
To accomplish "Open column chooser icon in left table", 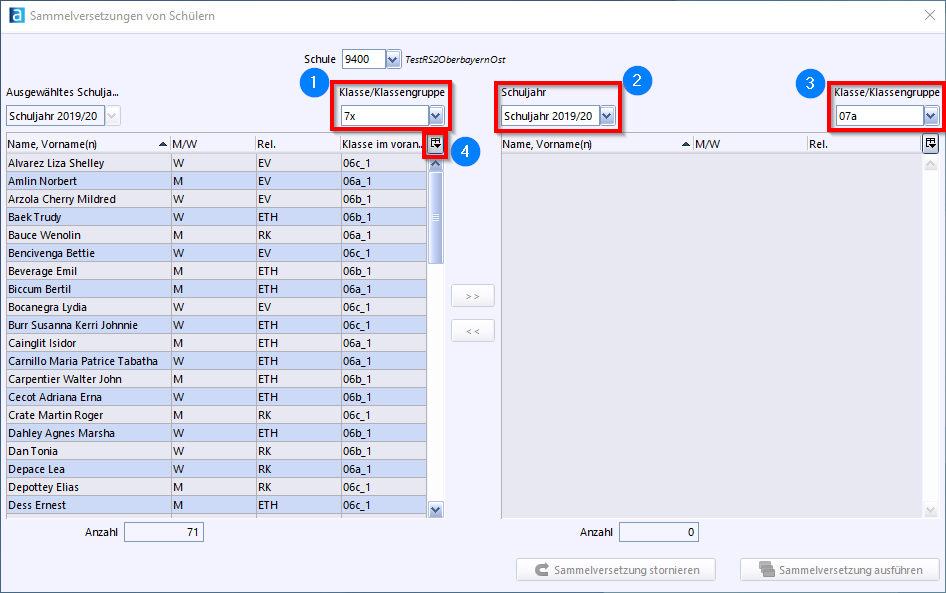I will pyautogui.click(x=435, y=144).
